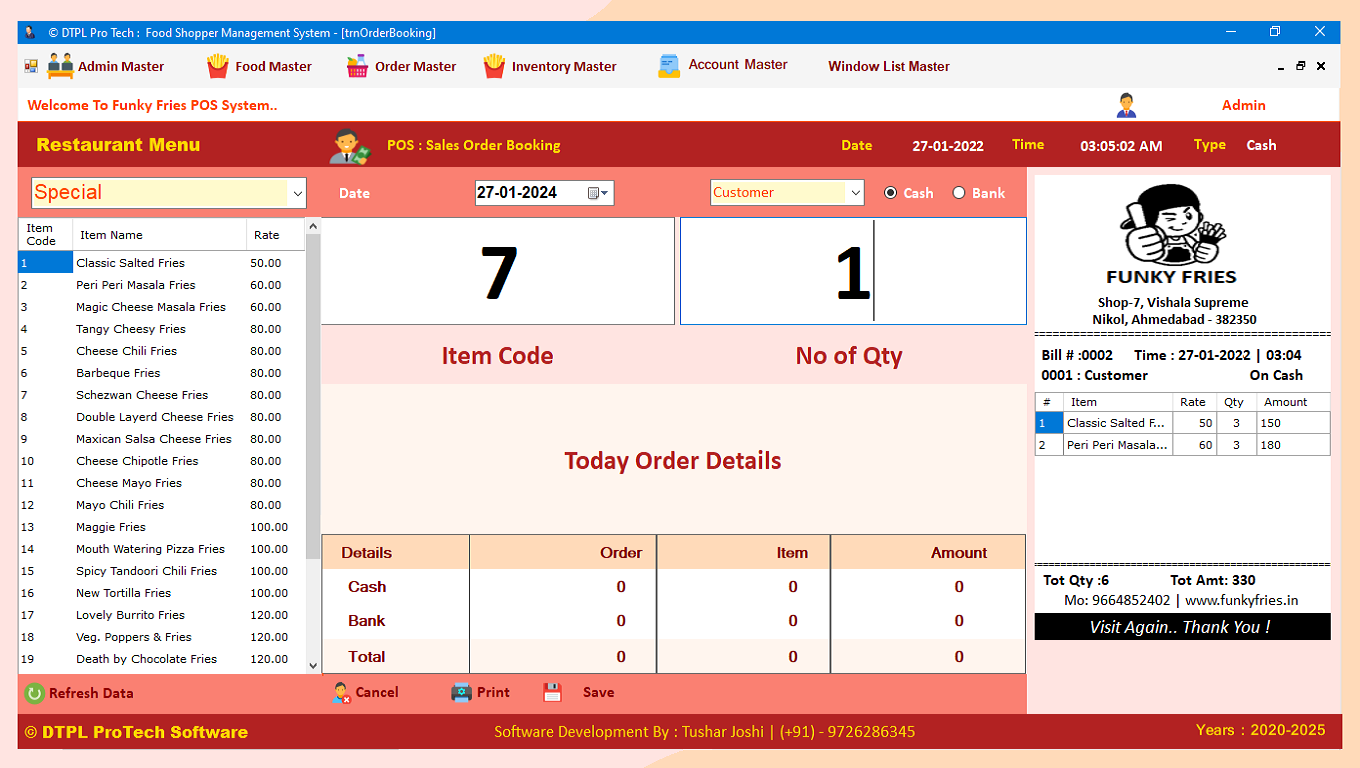Open the Order Master menu
This screenshot has height=768, width=1360.
point(415,66)
